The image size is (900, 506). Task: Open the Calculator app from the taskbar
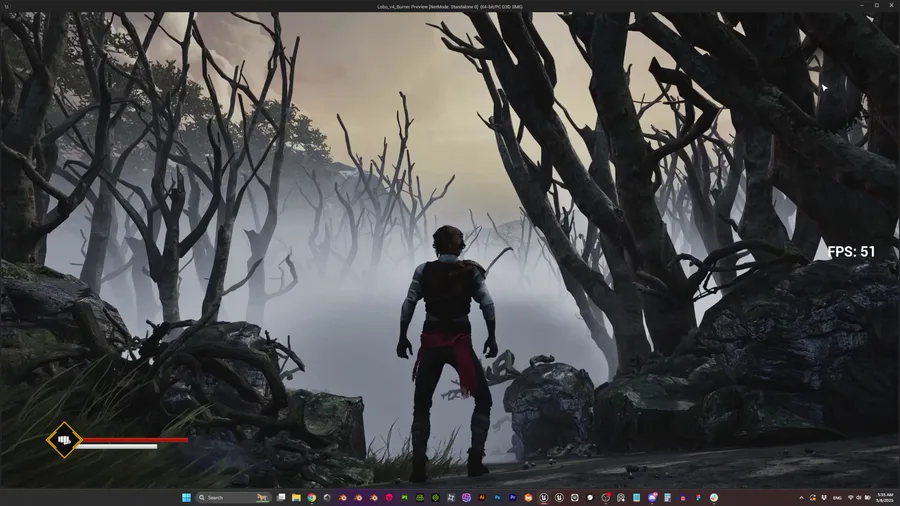pos(668,497)
